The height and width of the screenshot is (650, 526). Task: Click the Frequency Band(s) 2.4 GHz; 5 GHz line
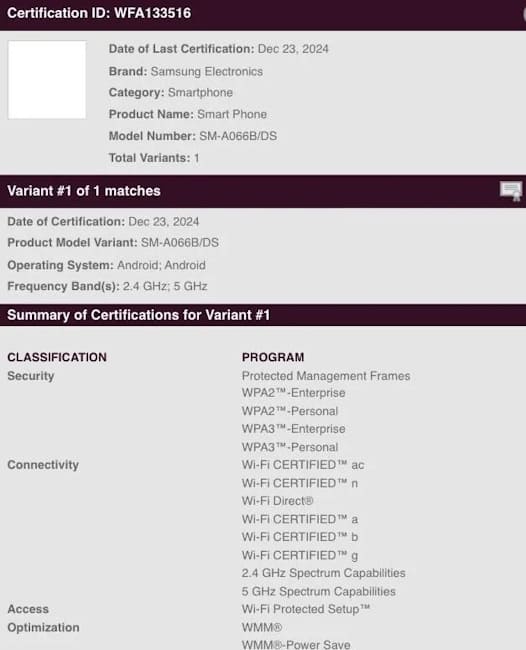tap(107, 286)
